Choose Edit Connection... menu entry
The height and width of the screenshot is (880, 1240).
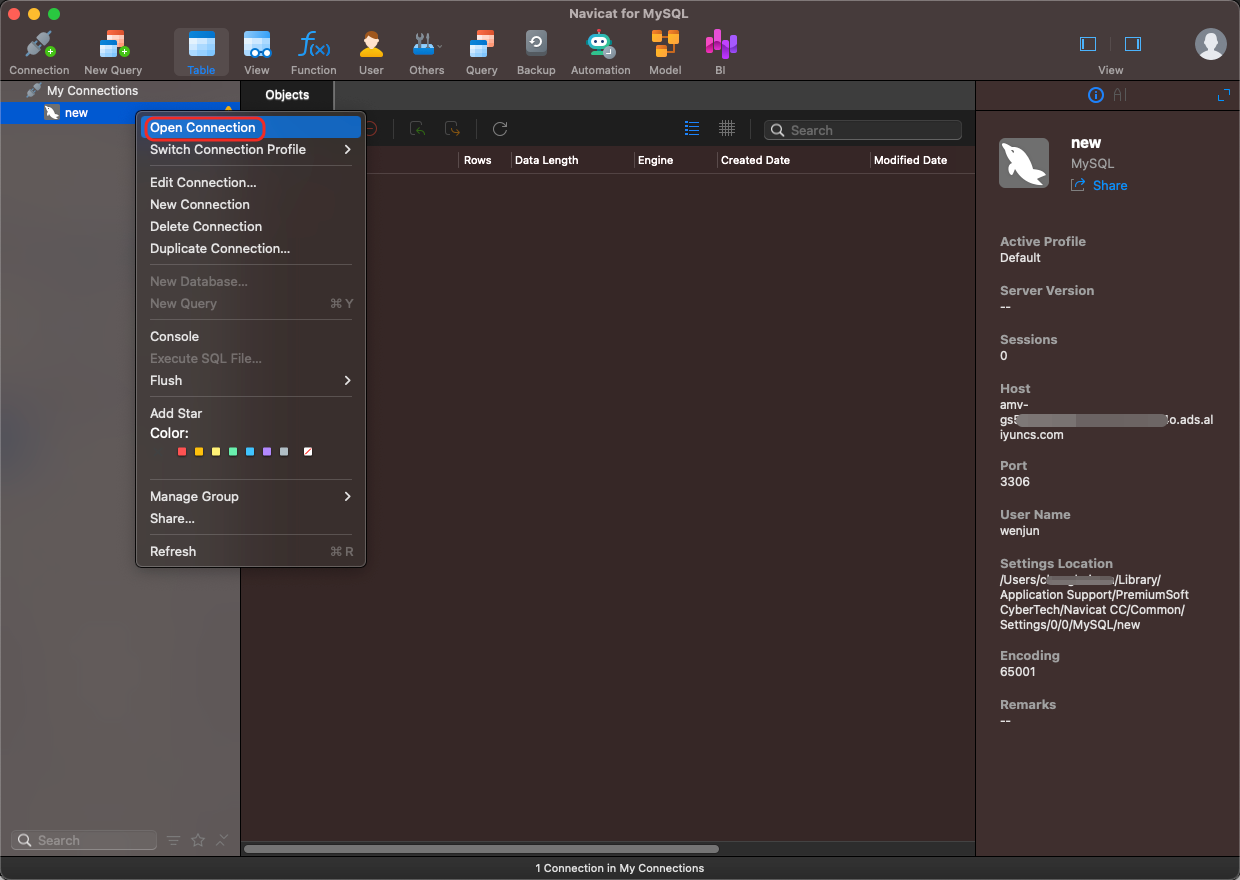(251, 182)
